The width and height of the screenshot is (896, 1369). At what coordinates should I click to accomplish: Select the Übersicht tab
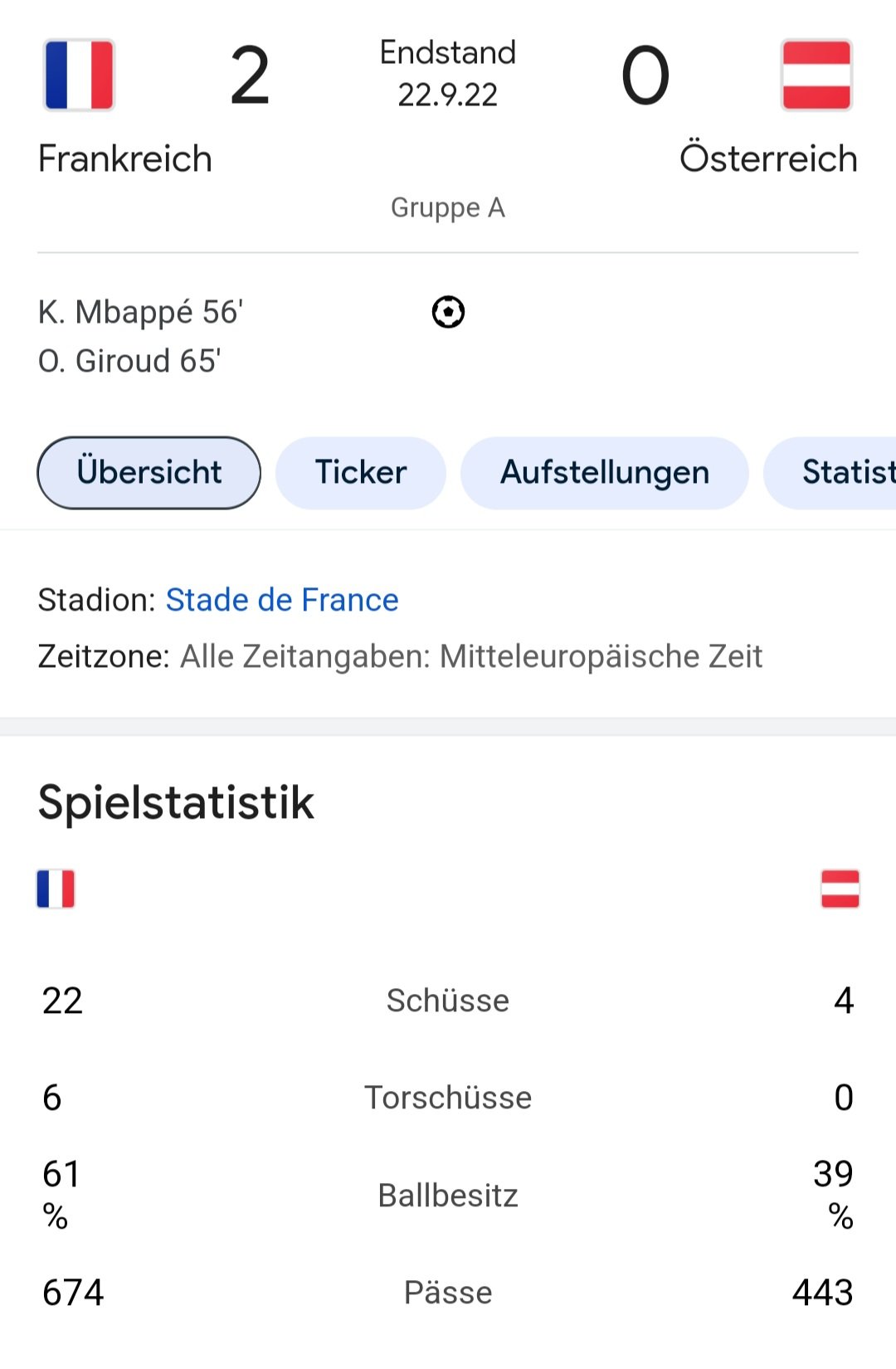[x=149, y=473]
